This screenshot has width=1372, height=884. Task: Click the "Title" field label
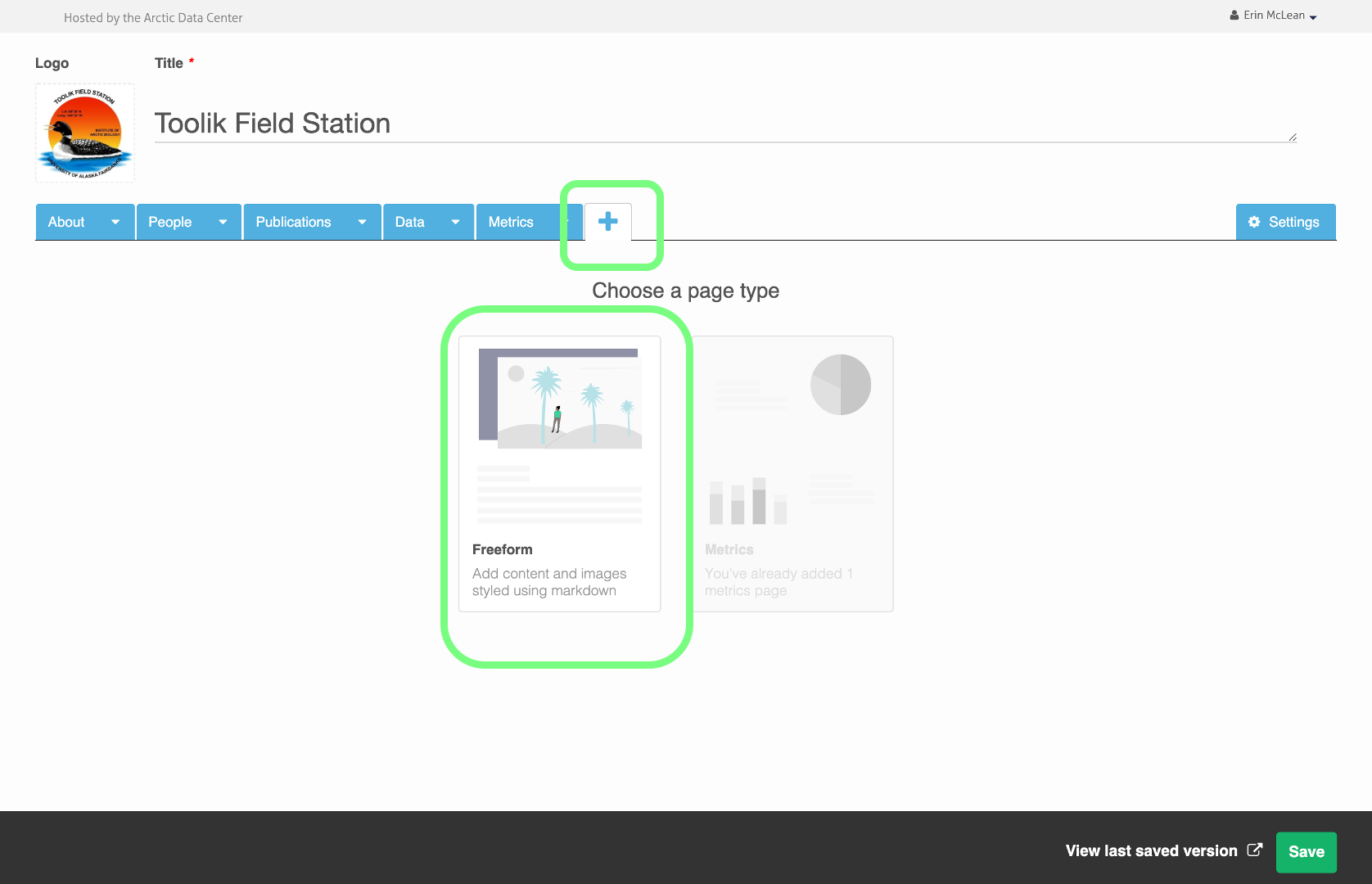169,63
